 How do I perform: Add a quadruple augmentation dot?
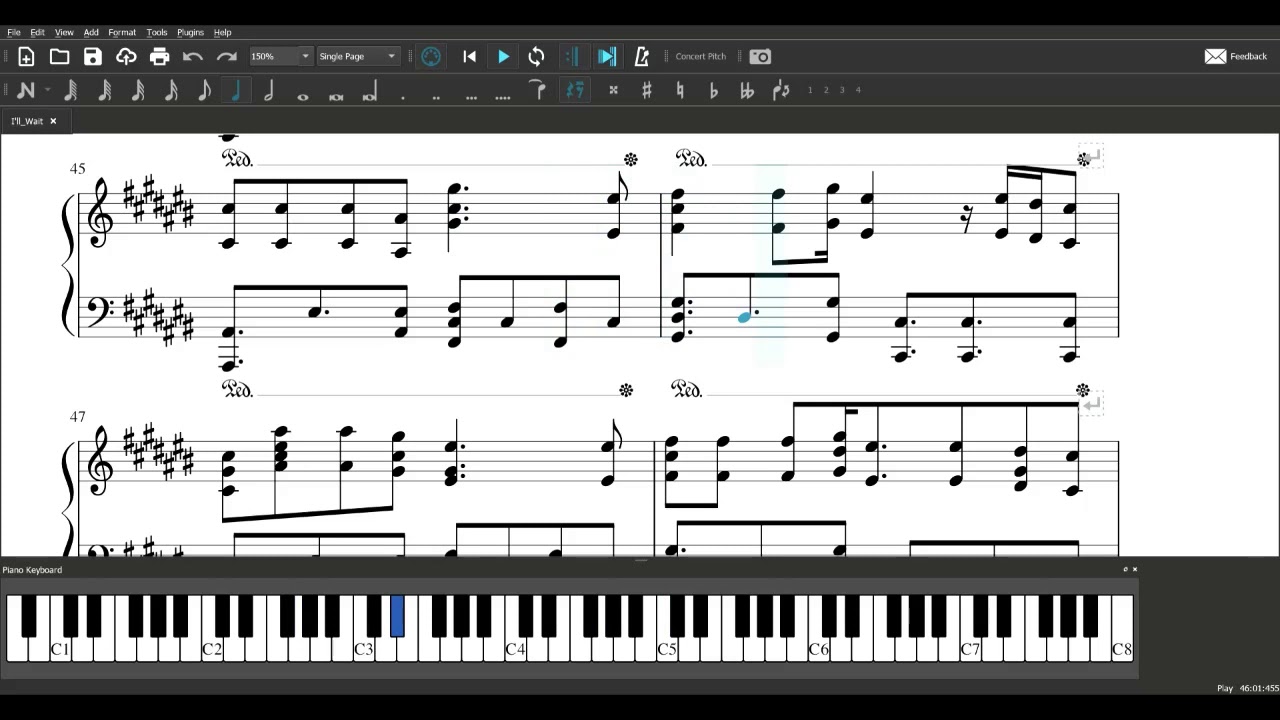(x=503, y=96)
